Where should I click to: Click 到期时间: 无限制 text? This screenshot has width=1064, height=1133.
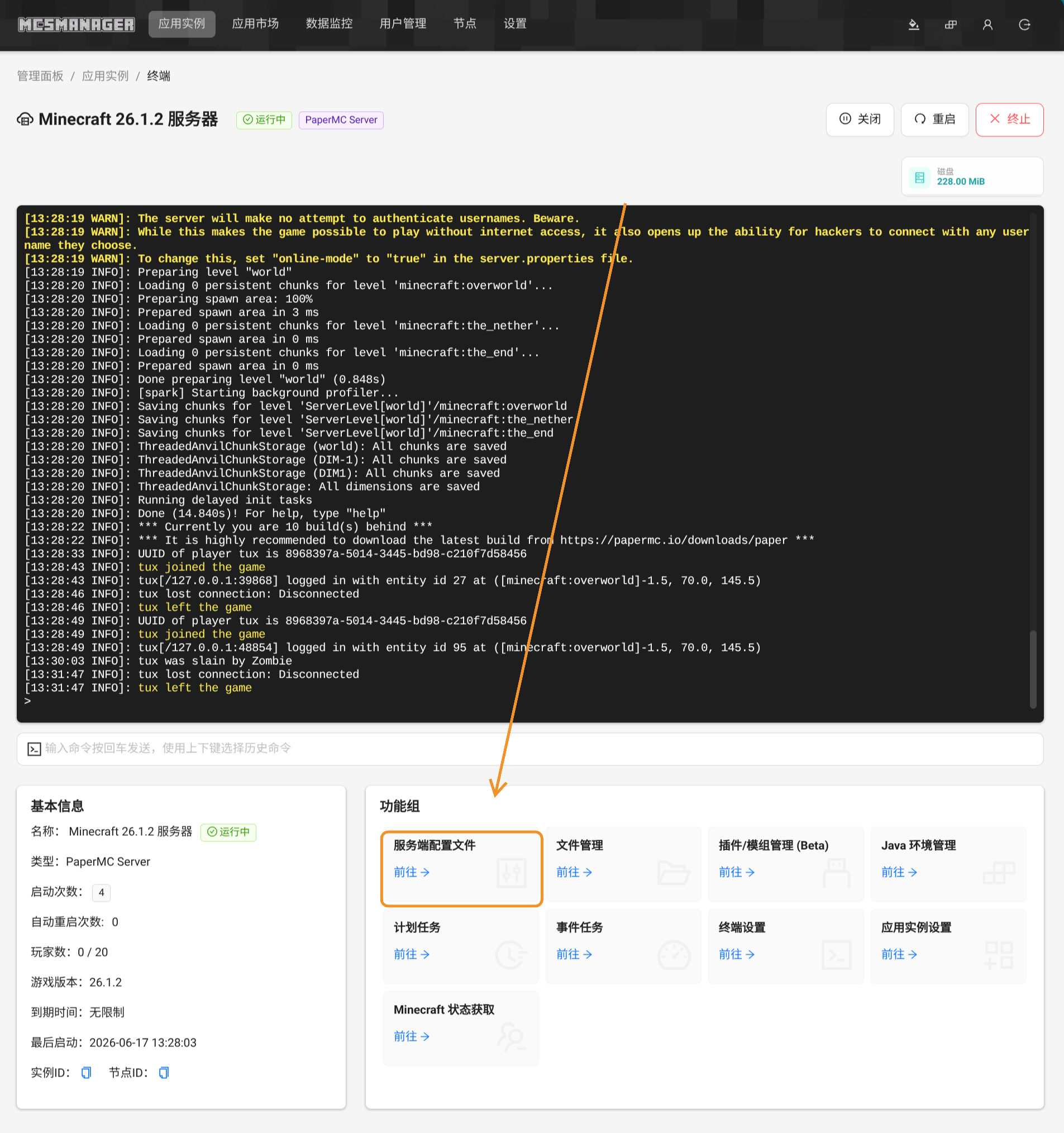pyautogui.click(x=78, y=1013)
